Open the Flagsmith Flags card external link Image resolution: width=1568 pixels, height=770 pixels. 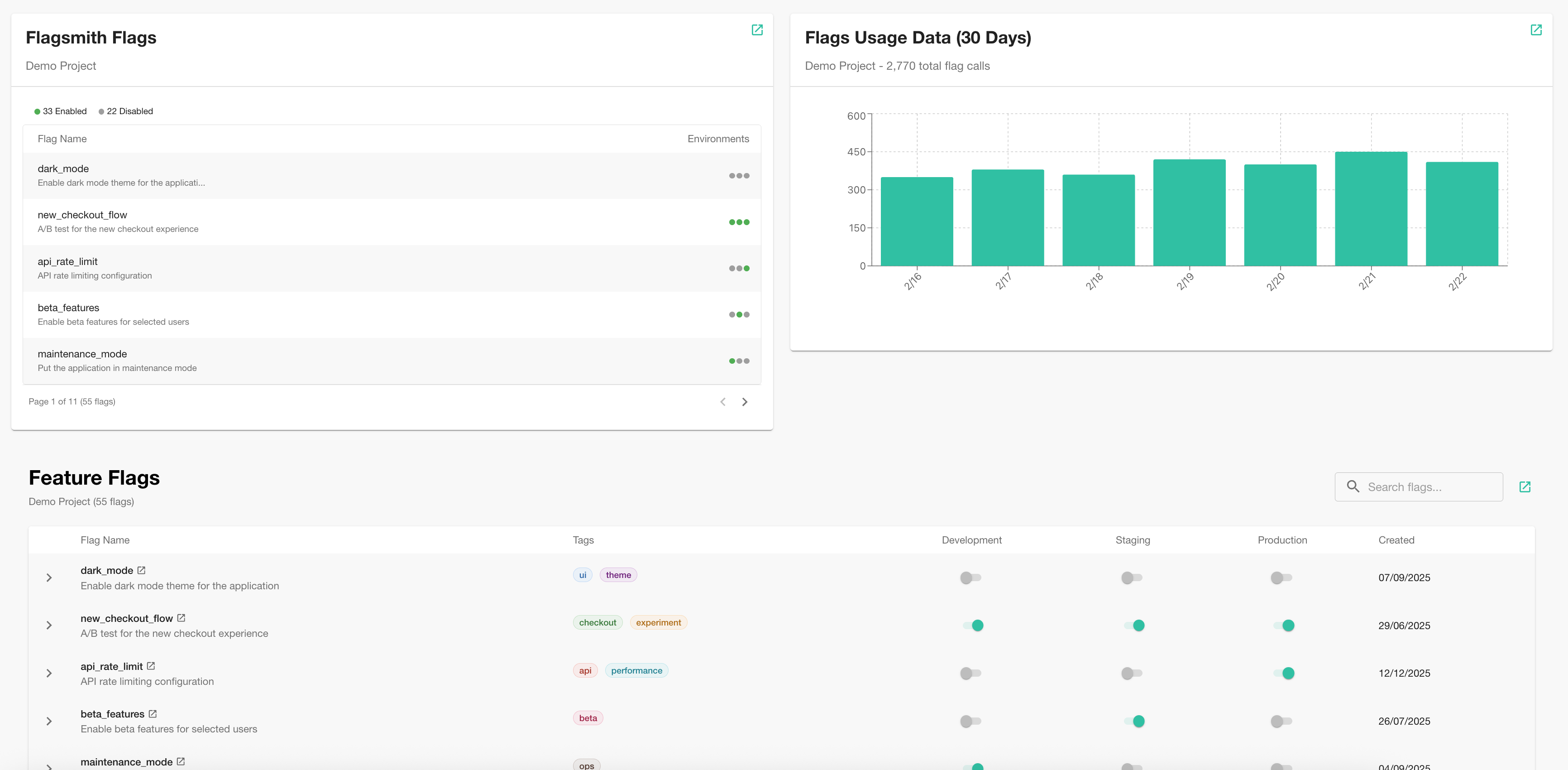(x=757, y=29)
